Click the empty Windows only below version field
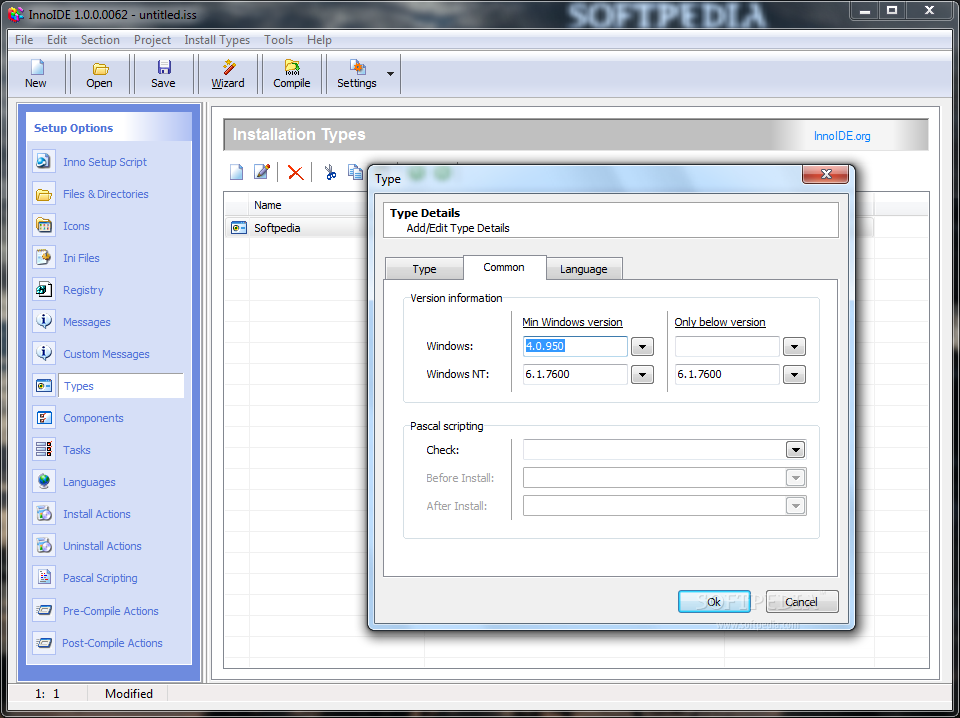 (x=727, y=346)
